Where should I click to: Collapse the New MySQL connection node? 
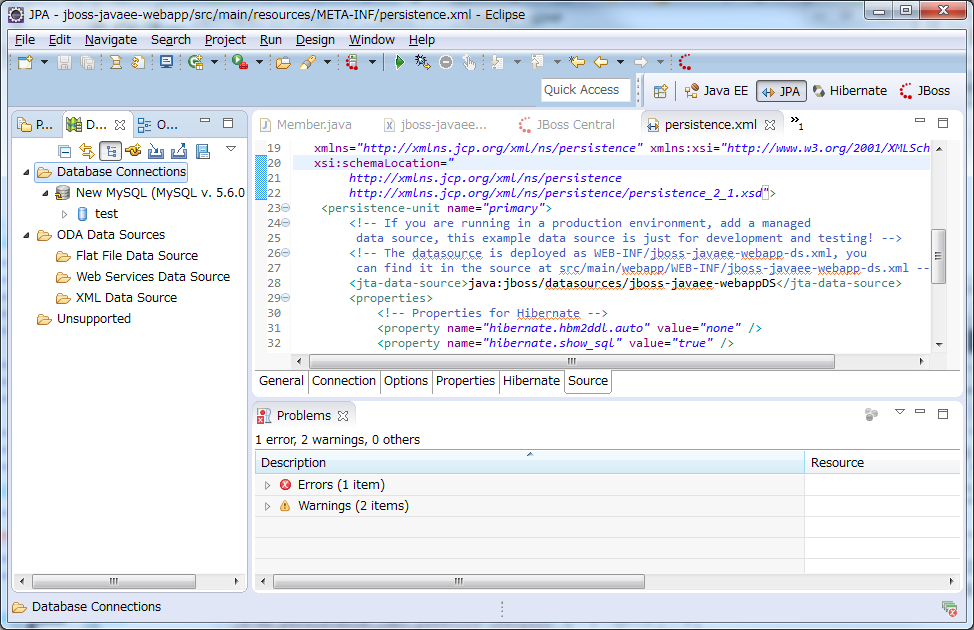(x=45, y=193)
